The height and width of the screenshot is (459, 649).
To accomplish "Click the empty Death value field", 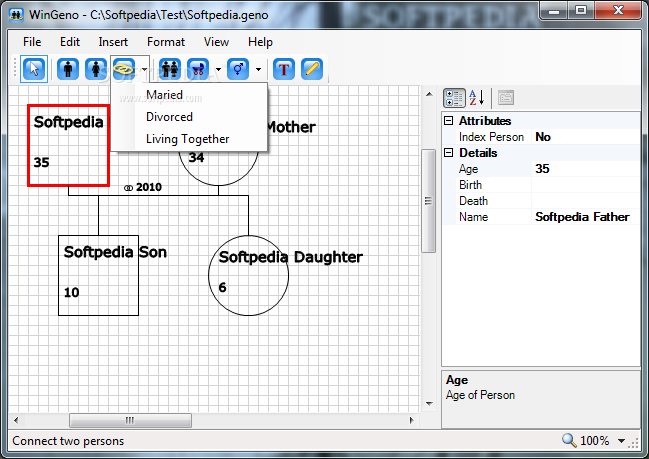I will tap(586, 201).
